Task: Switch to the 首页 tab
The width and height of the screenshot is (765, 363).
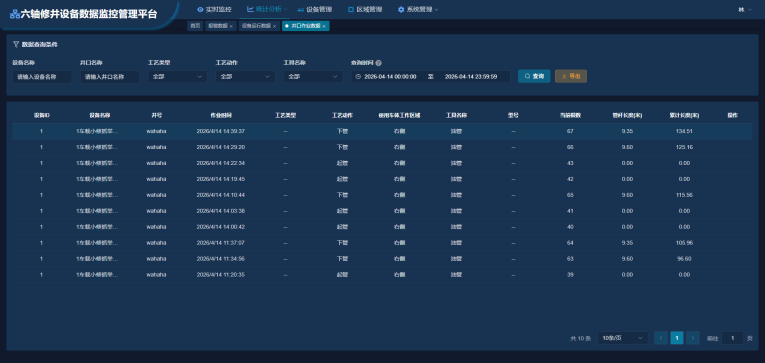Action: tap(195, 26)
